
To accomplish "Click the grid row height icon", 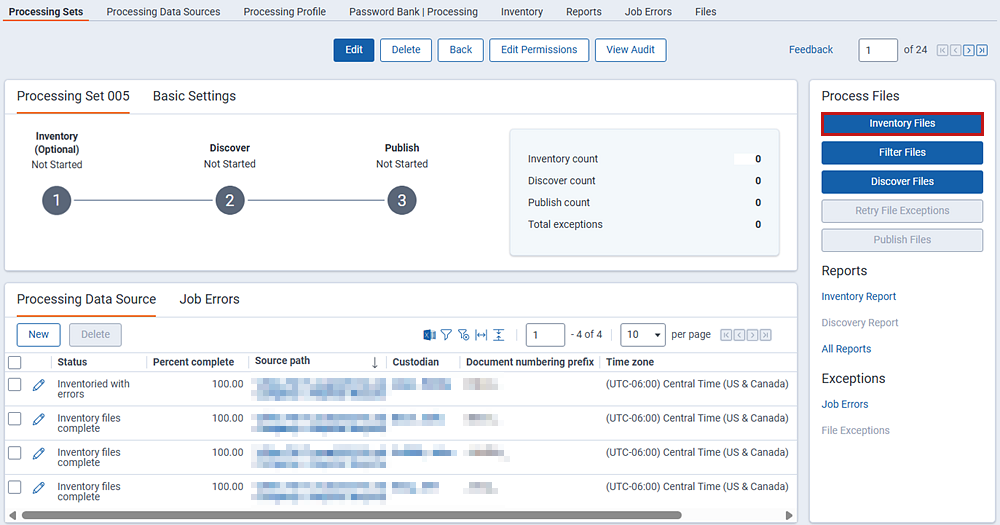I will point(498,335).
